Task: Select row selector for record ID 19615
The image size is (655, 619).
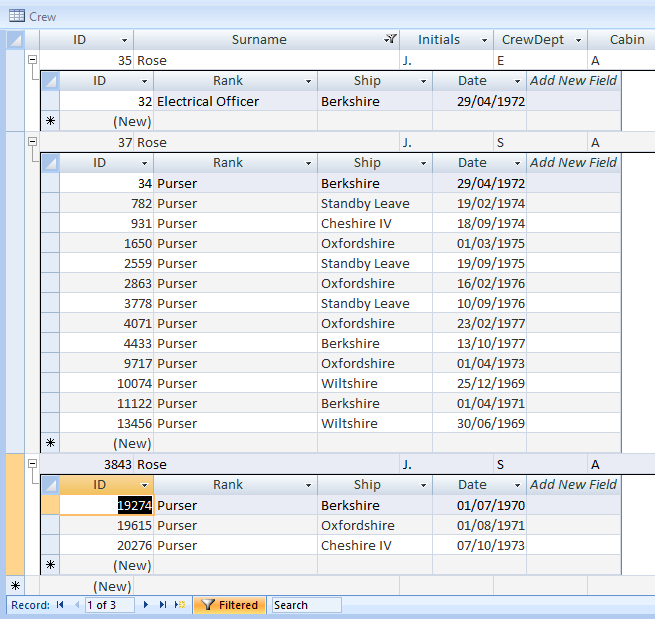Action: (51, 525)
